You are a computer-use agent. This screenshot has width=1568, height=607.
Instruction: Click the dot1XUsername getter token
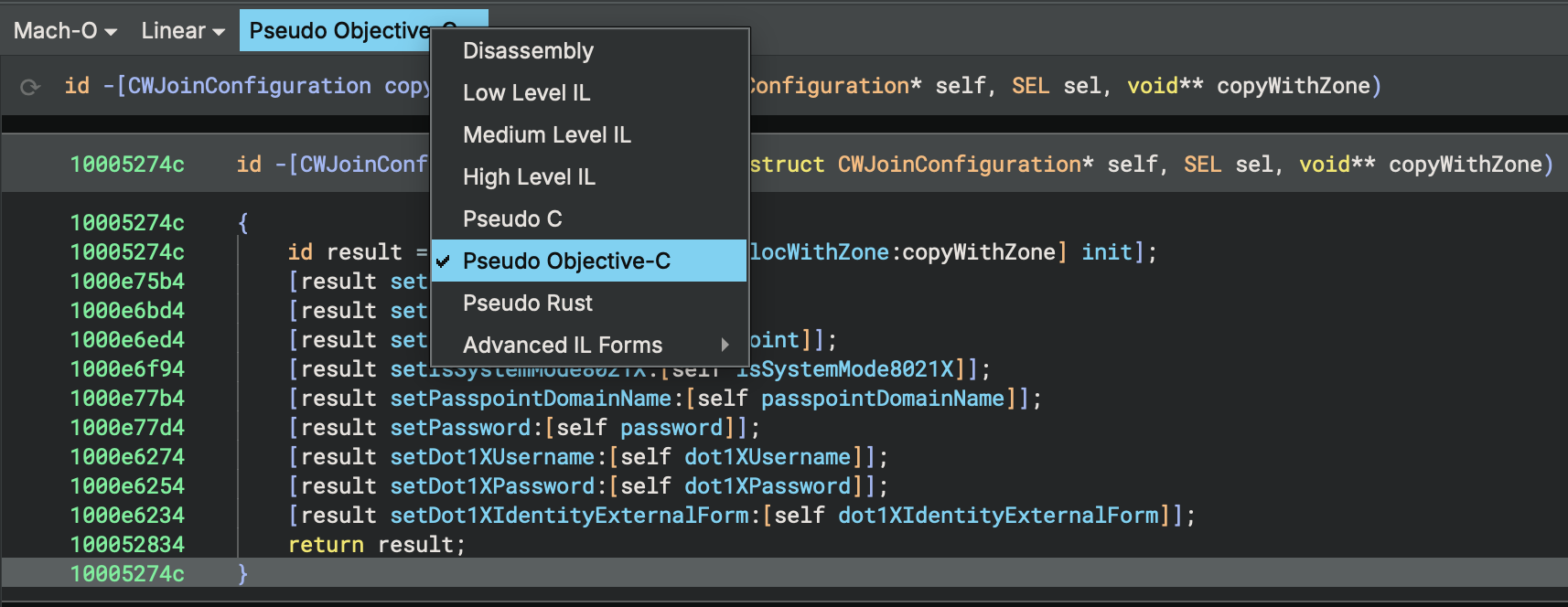point(767,457)
